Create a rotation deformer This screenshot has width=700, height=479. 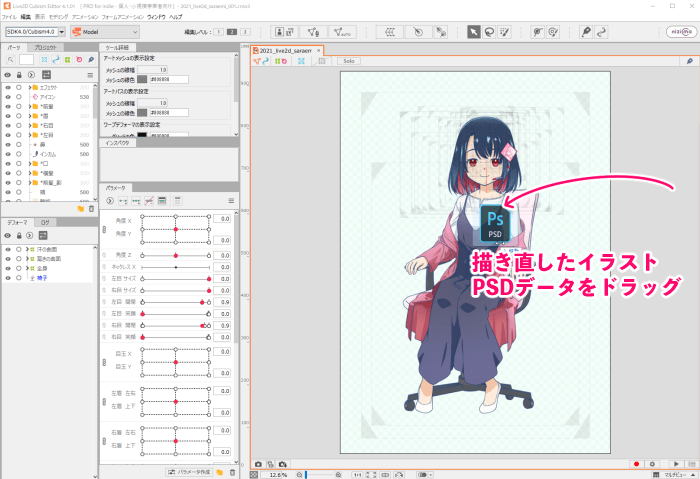(x=418, y=32)
